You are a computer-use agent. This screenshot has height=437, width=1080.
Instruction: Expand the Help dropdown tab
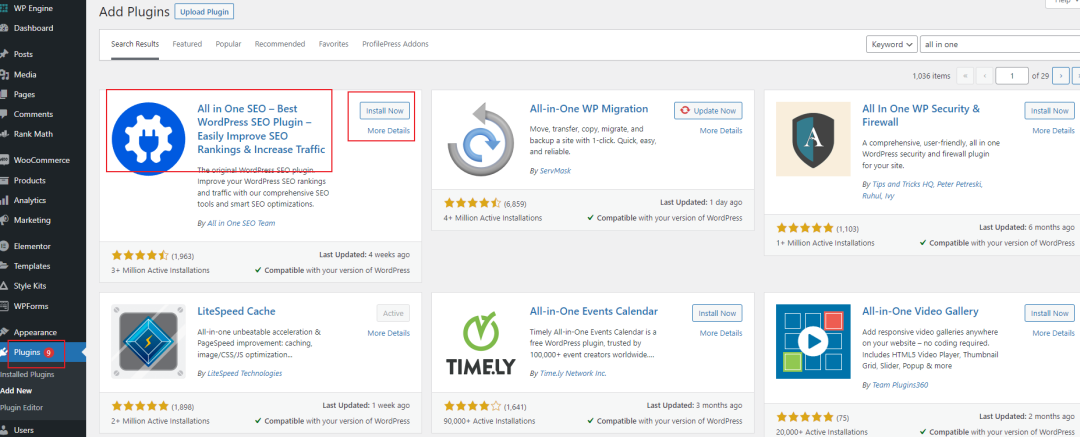(1060, 2)
